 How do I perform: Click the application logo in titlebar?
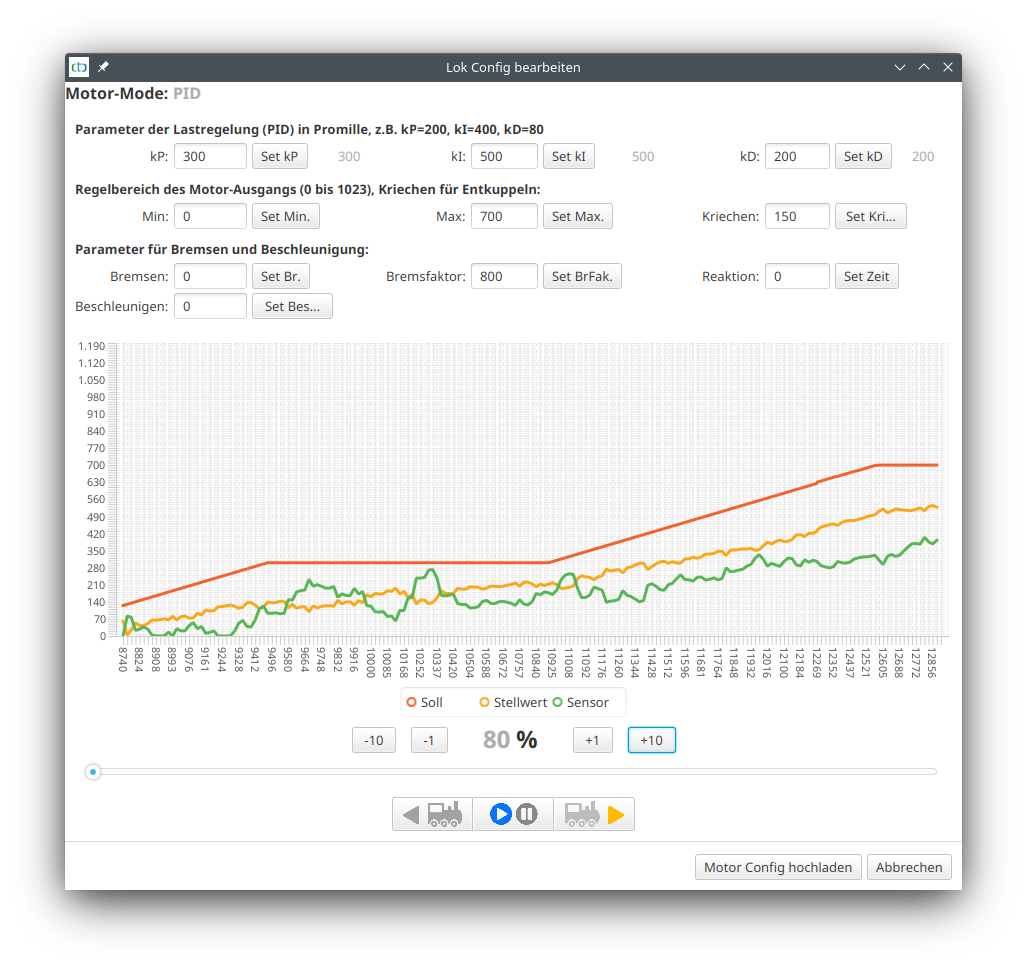(x=79, y=67)
